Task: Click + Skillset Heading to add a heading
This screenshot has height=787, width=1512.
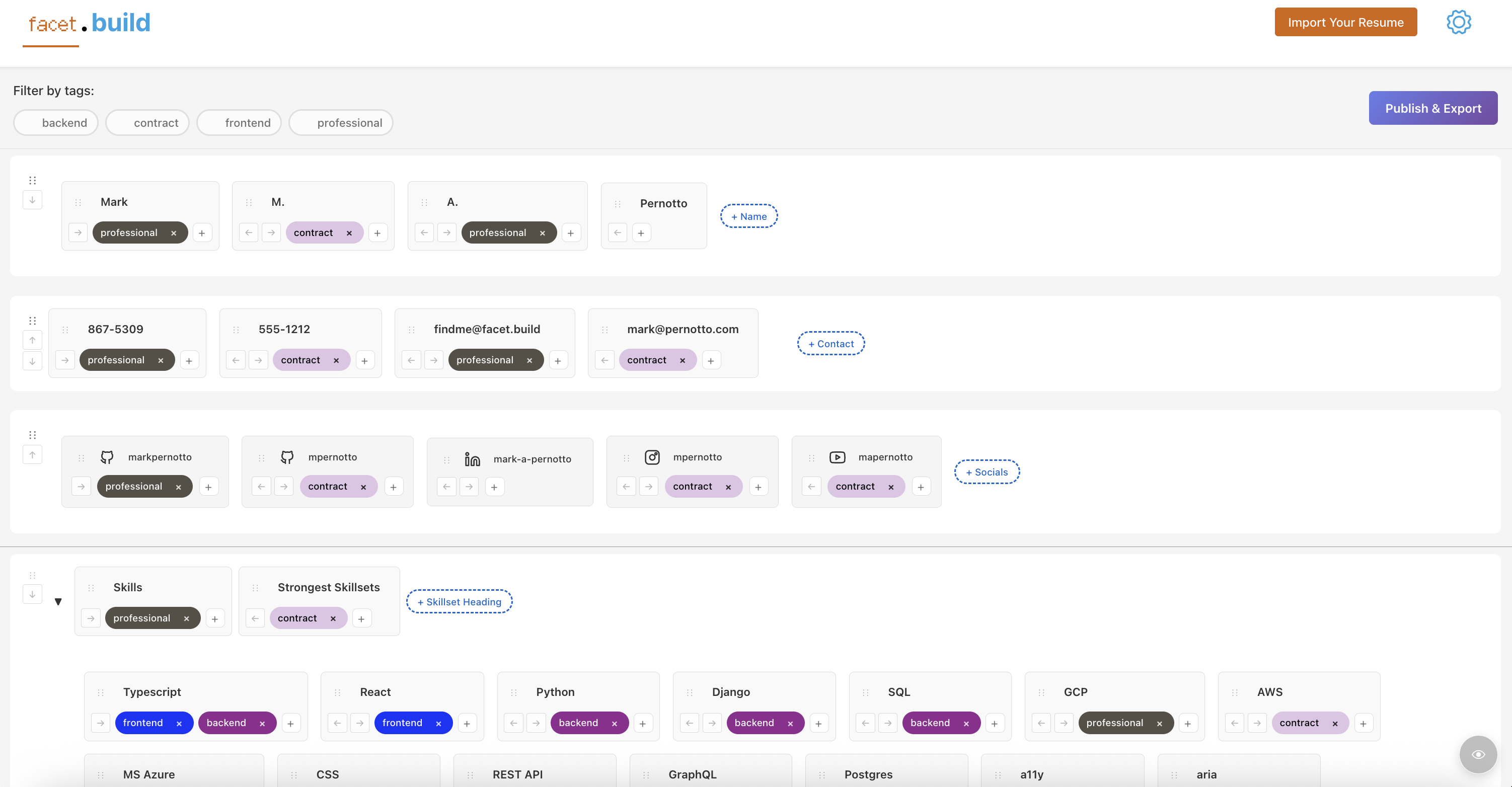Action: click(459, 601)
